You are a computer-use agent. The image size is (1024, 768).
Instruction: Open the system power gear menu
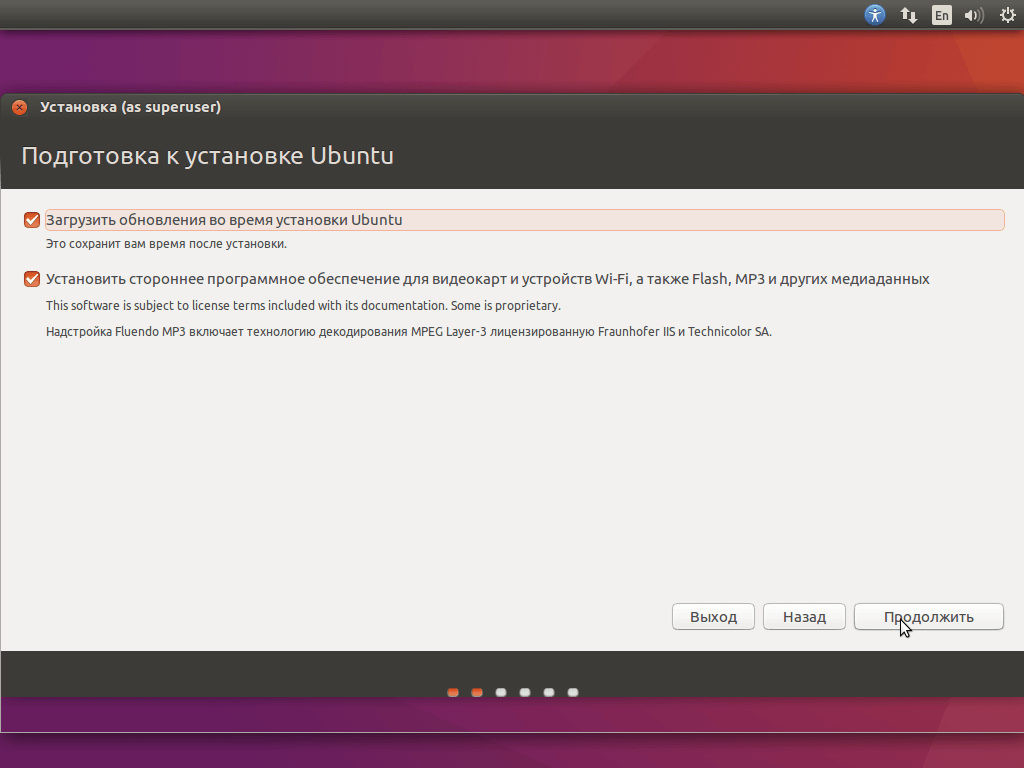click(1008, 14)
